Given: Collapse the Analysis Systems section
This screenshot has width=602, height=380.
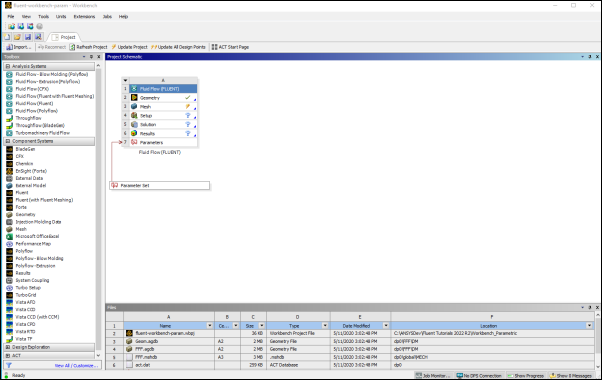Looking at the screenshot, I should [x=8, y=66].
